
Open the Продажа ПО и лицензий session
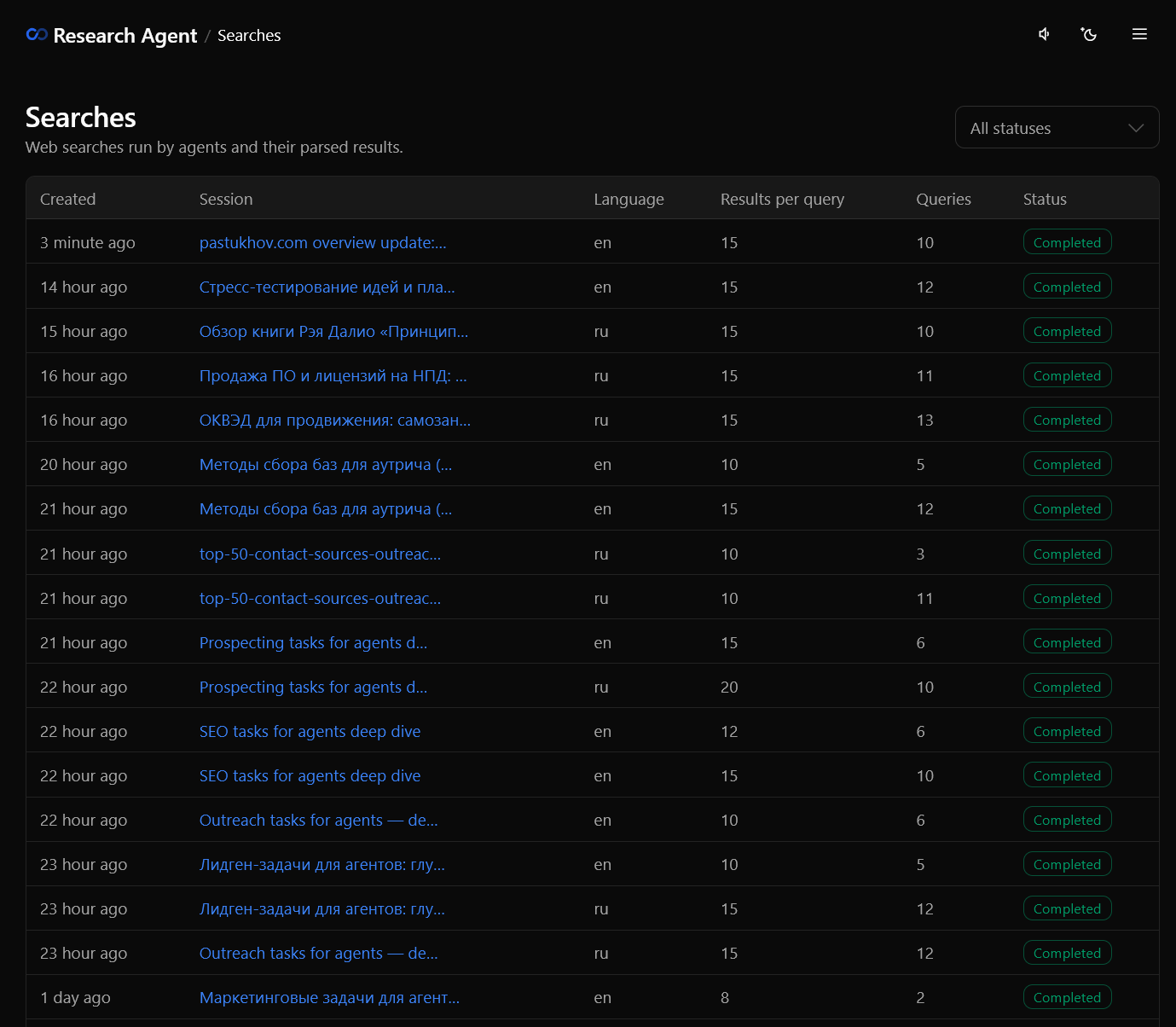pyautogui.click(x=333, y=376)
